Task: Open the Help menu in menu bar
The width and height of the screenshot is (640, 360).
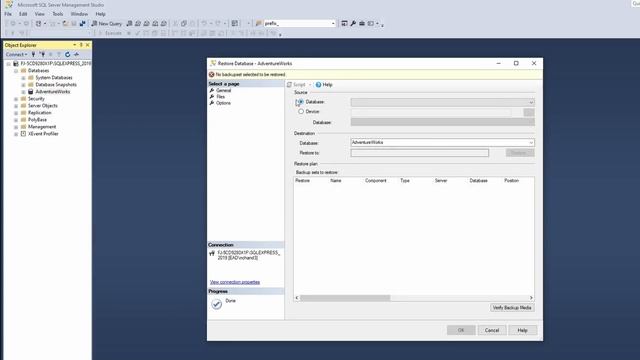Action: tap(100, 14)
